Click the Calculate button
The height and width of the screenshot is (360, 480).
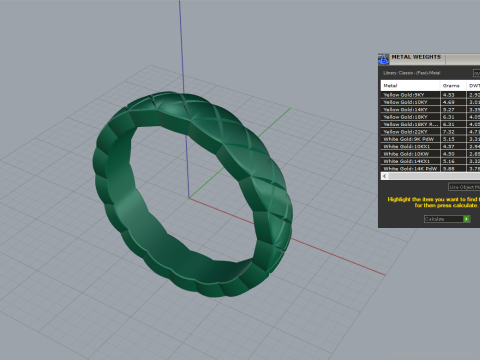[x=447, y=219]
